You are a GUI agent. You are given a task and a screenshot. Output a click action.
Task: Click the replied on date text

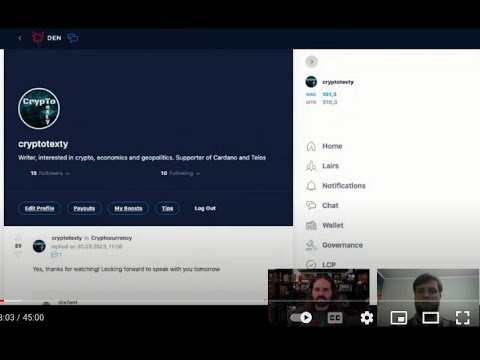point(87,247)
